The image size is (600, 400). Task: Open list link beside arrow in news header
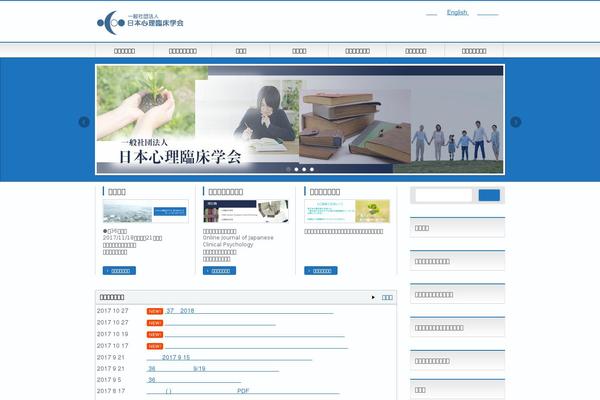pos(387,297)
